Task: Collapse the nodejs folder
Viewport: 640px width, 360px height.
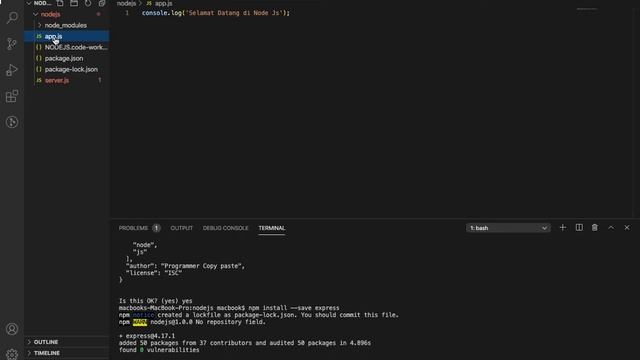Action: [x=36, y=14]
